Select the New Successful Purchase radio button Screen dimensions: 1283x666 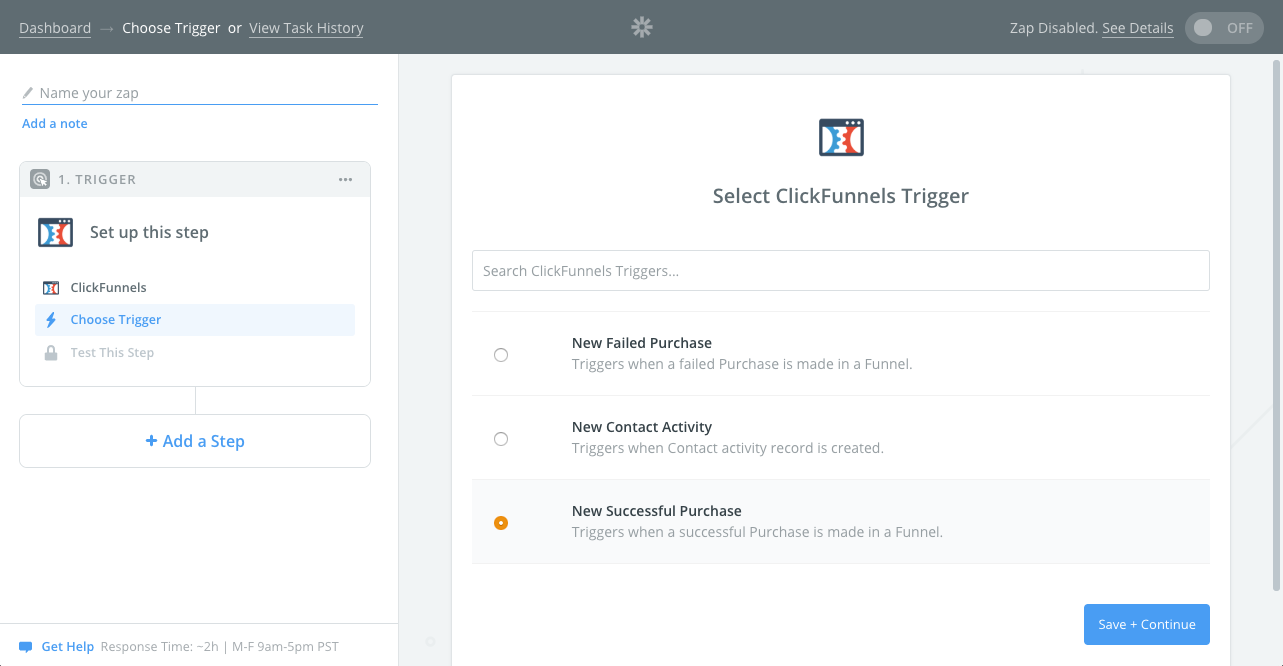coord(501,523)
